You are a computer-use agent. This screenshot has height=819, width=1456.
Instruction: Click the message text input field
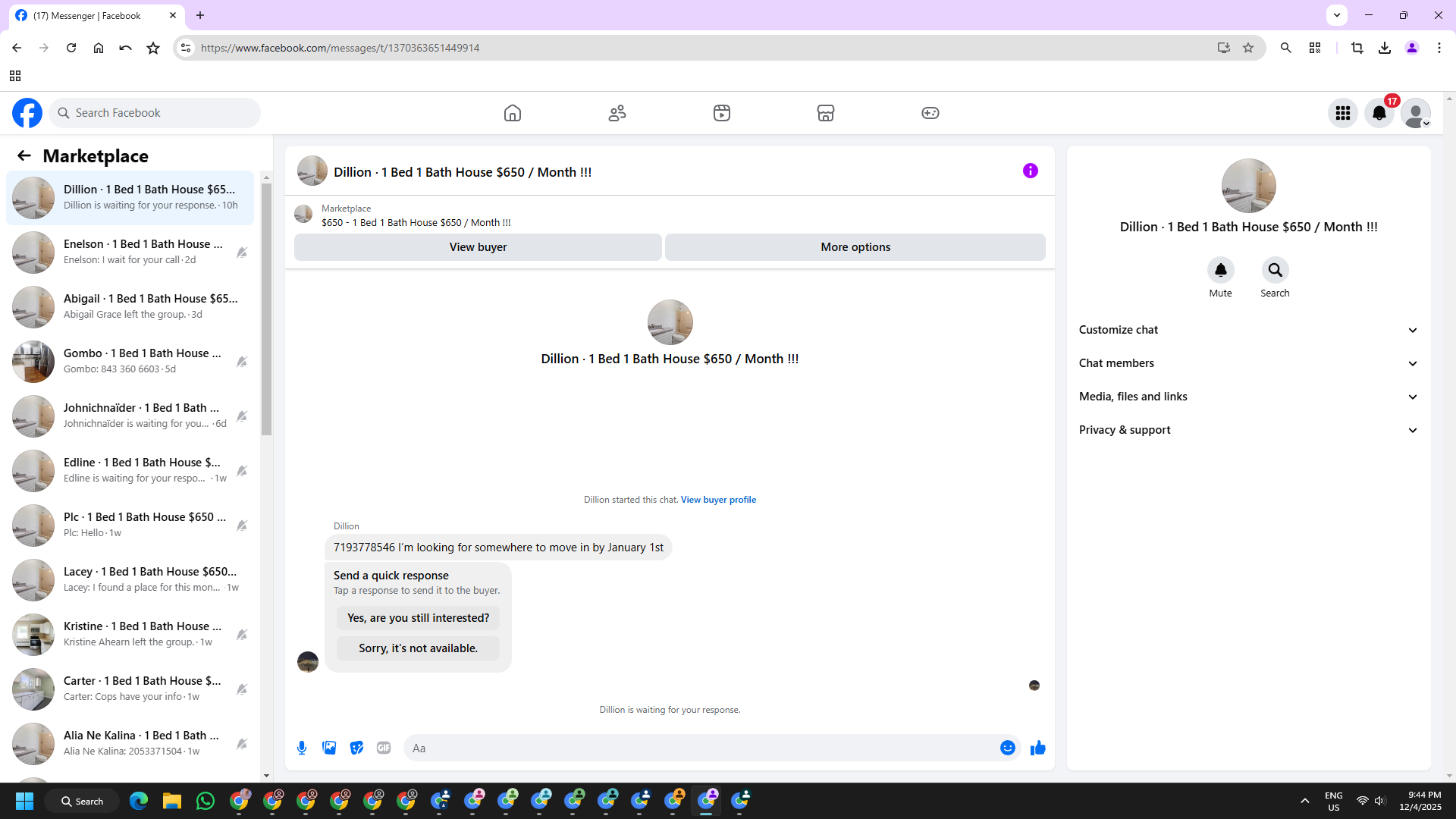coord(701,748)
